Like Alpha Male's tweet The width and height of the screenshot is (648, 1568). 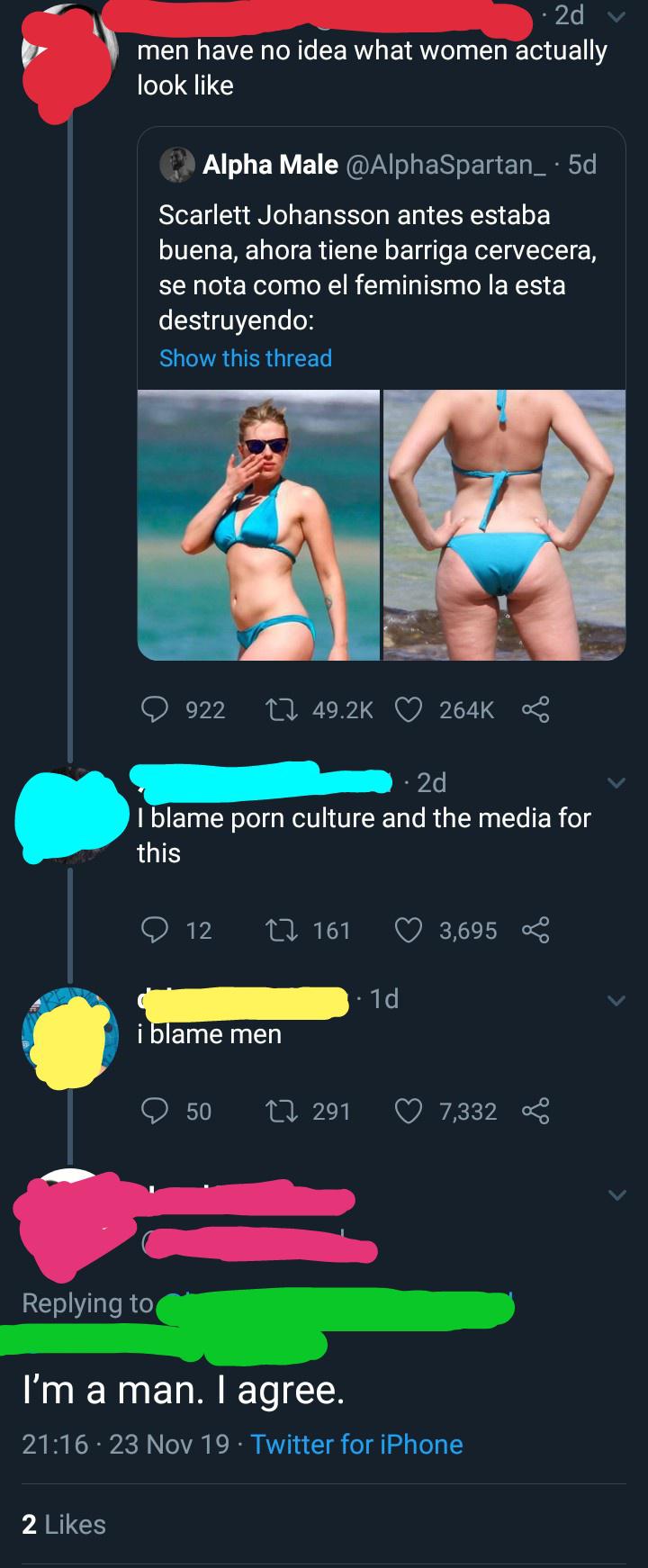pos(407,708)
